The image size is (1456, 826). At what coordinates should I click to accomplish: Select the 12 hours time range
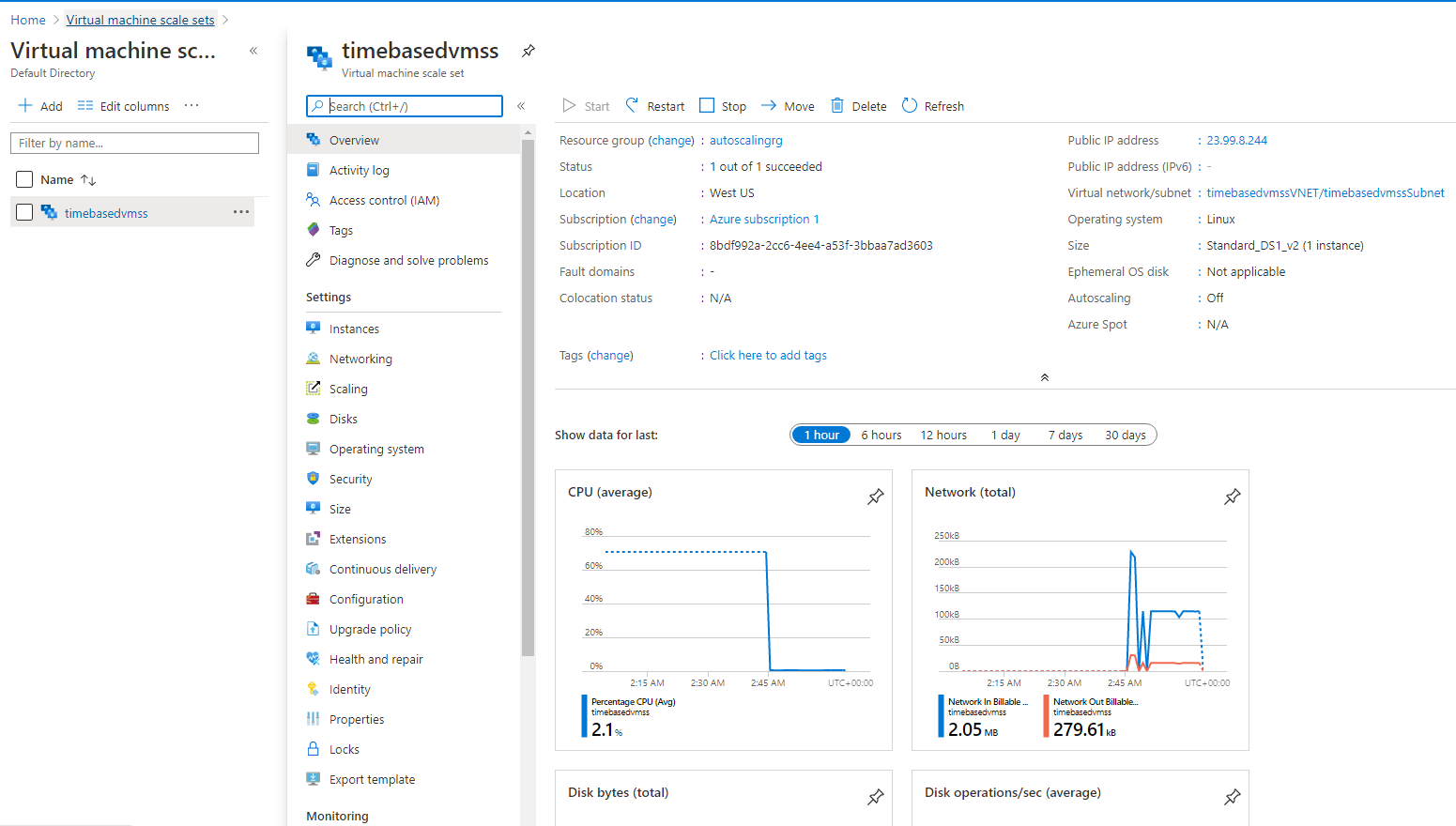[943, 435]
